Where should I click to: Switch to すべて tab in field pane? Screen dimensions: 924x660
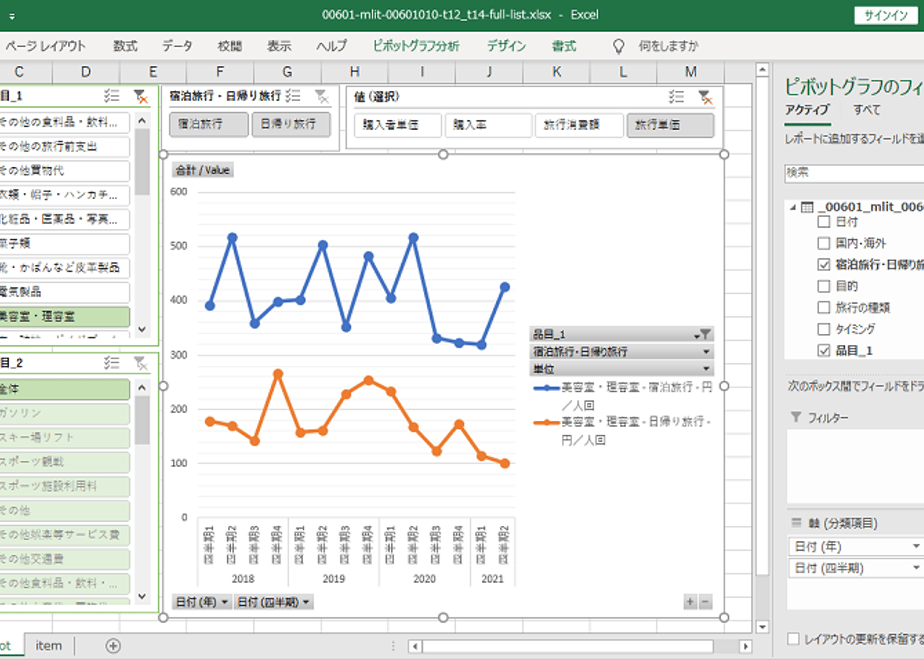pyautogui.click(x=866, y=110)
